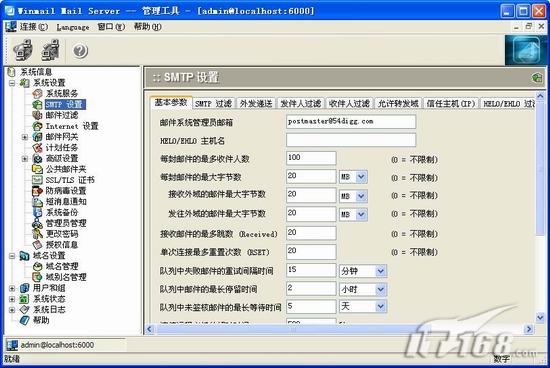Viewport: 550px width, 368px height.
Task: Click the horizontal scrollbar right arrow
Action: click(x=529, y=329)
